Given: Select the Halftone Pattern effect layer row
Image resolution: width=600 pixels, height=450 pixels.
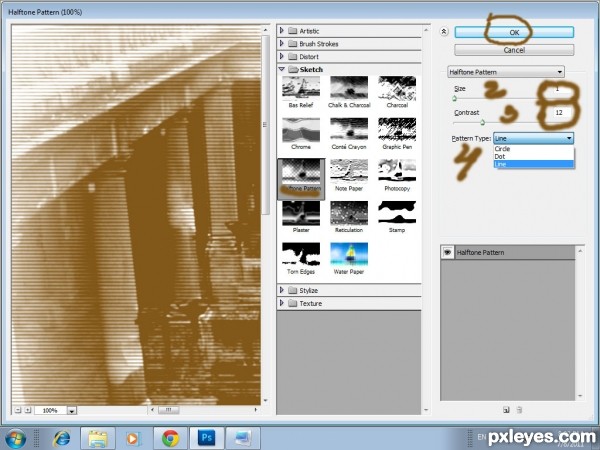Looking at the screenshot, I should [x=508, y=252].
